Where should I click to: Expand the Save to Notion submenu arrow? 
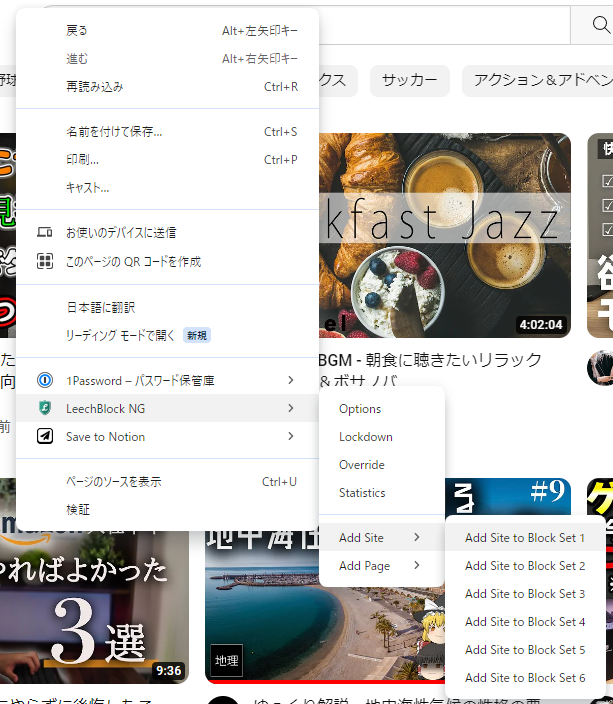pos(290,436)
